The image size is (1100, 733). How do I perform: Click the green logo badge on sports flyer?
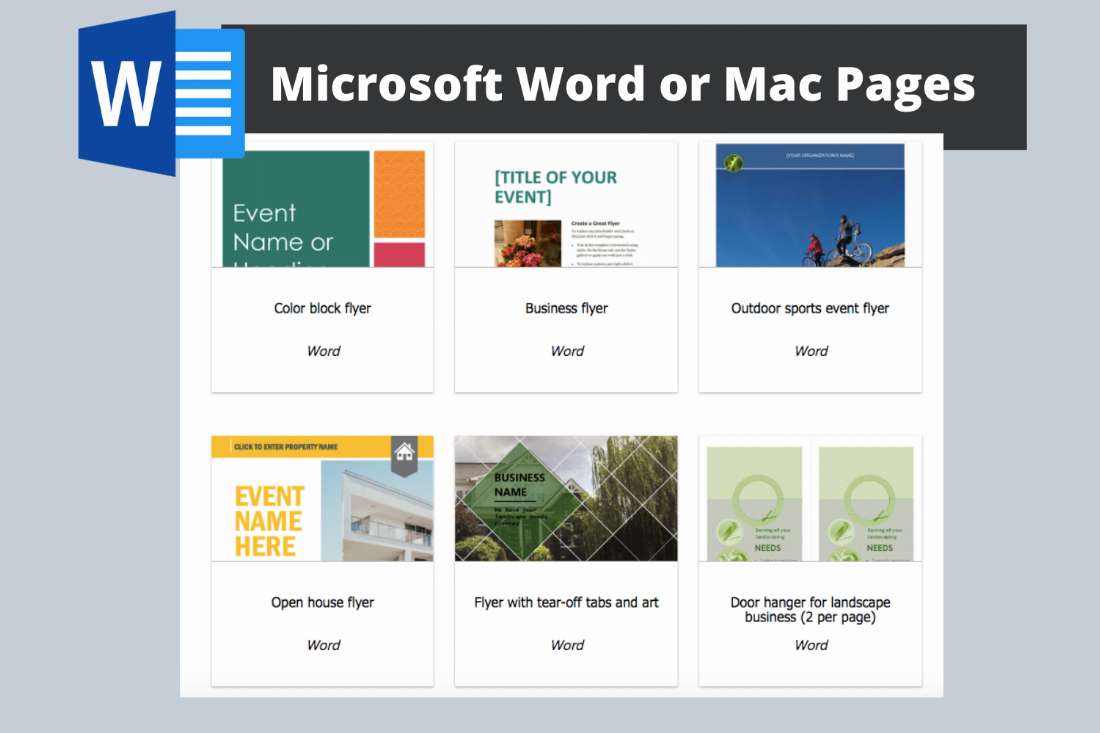point(733,163)
